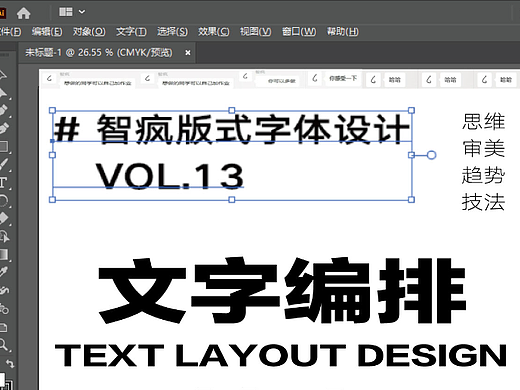Select the Eraser tool
The width and height of the screenshot is (520, 390).
[4, 218]
